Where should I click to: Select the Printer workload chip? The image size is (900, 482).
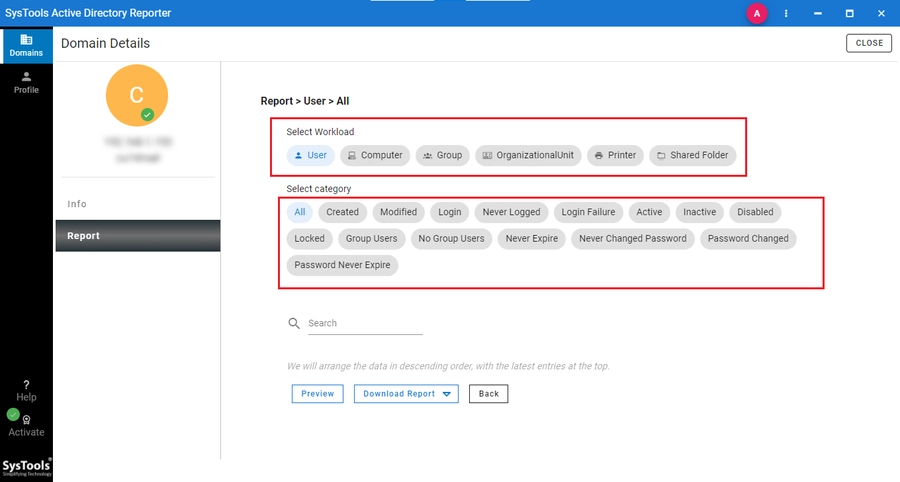tap(615, 155)
